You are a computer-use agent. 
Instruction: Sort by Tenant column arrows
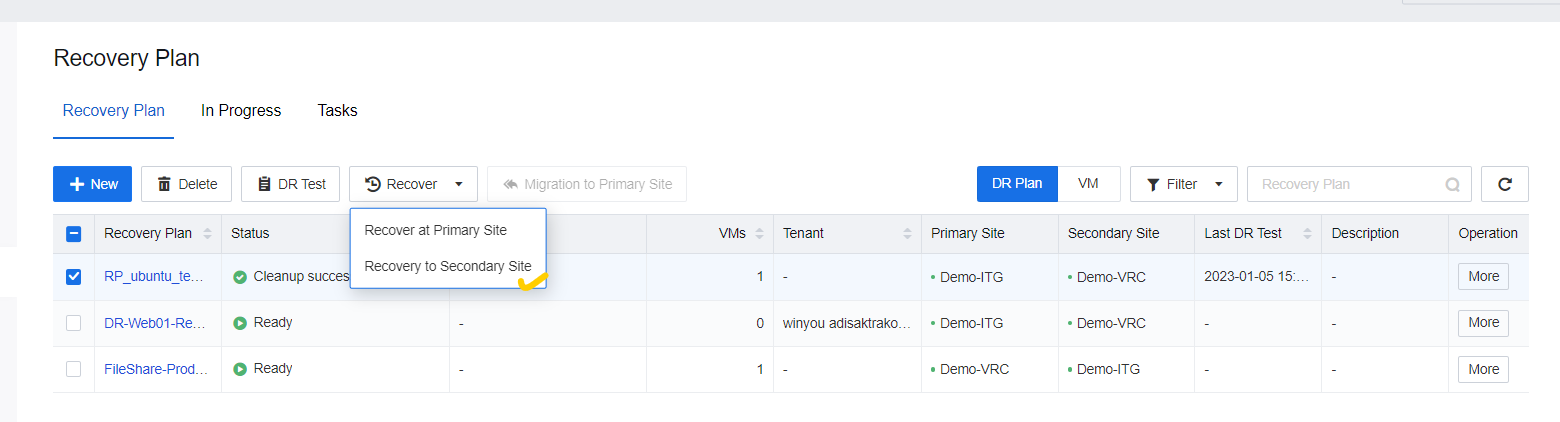click(908, 234)
